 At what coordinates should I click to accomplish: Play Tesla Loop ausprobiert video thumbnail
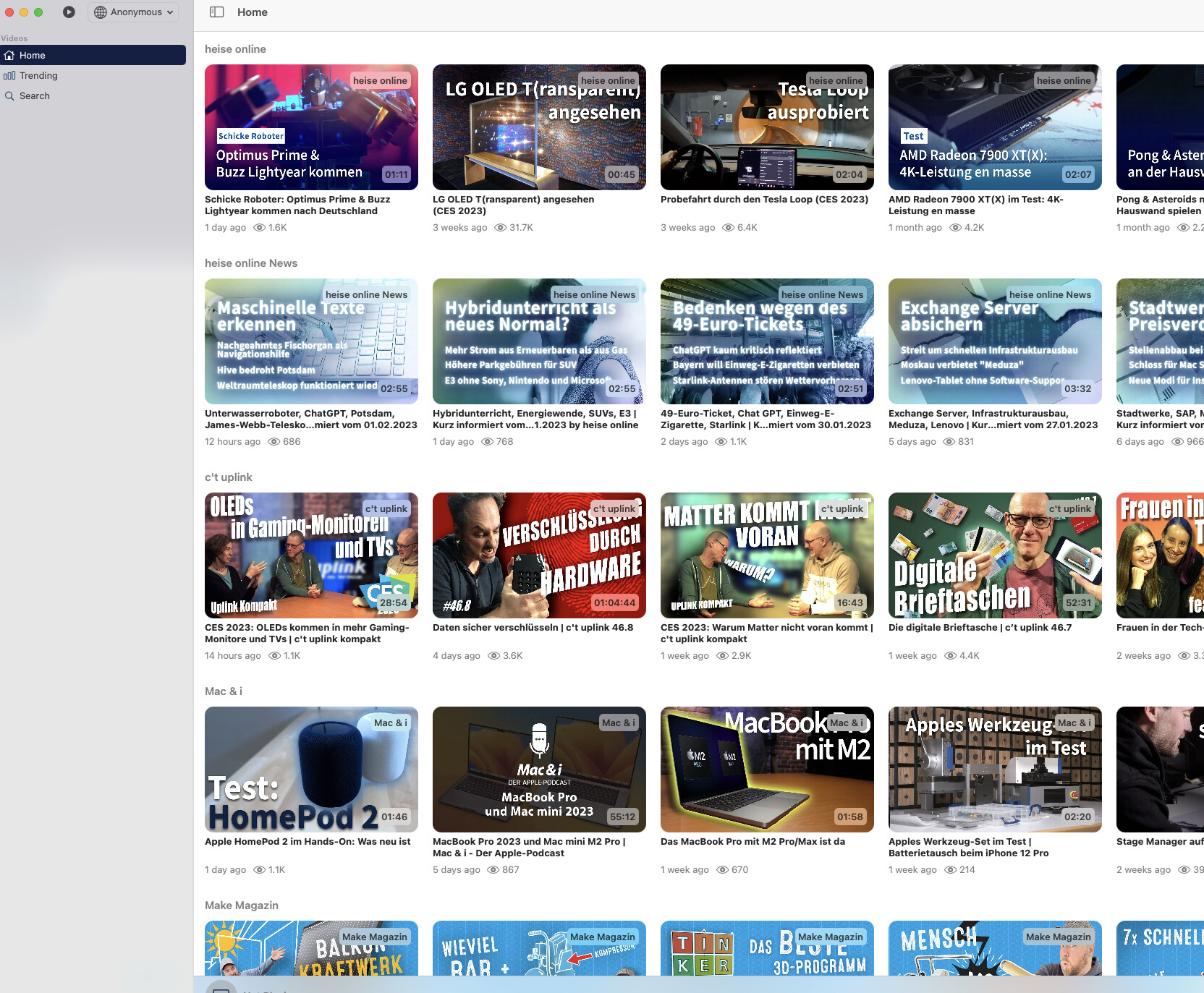pyautogui.click(x=767, y=127)
